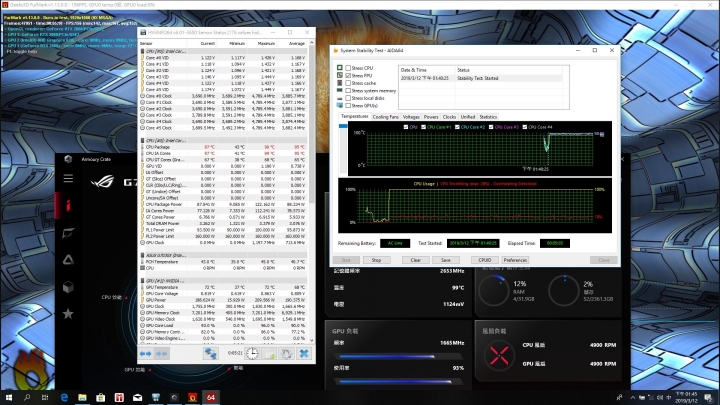Select Stability Test Started log row
The image size is (720, 405).
pyautogui.click(x=481, y=78)
